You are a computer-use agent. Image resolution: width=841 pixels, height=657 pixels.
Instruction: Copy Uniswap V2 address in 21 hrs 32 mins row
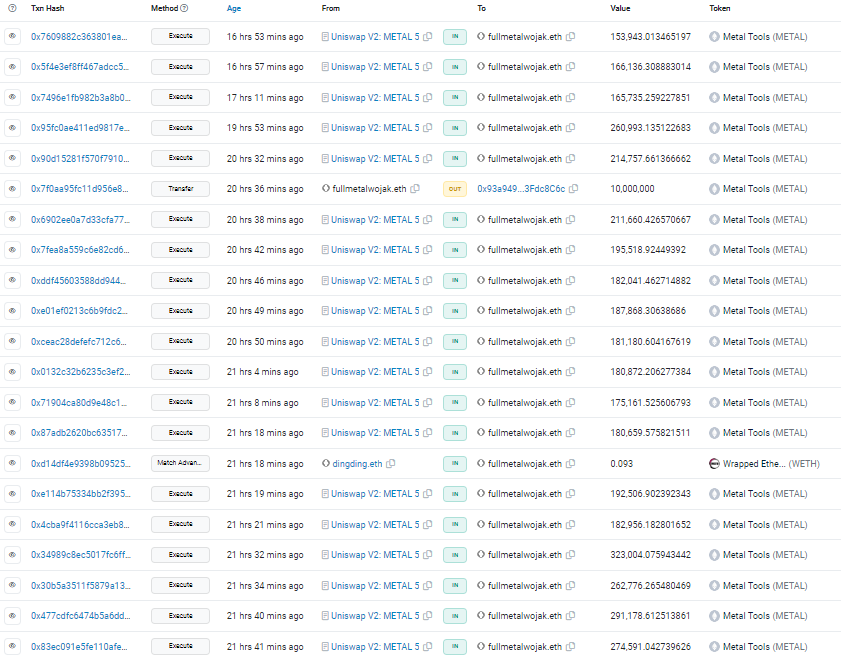[x=427, y=555]
